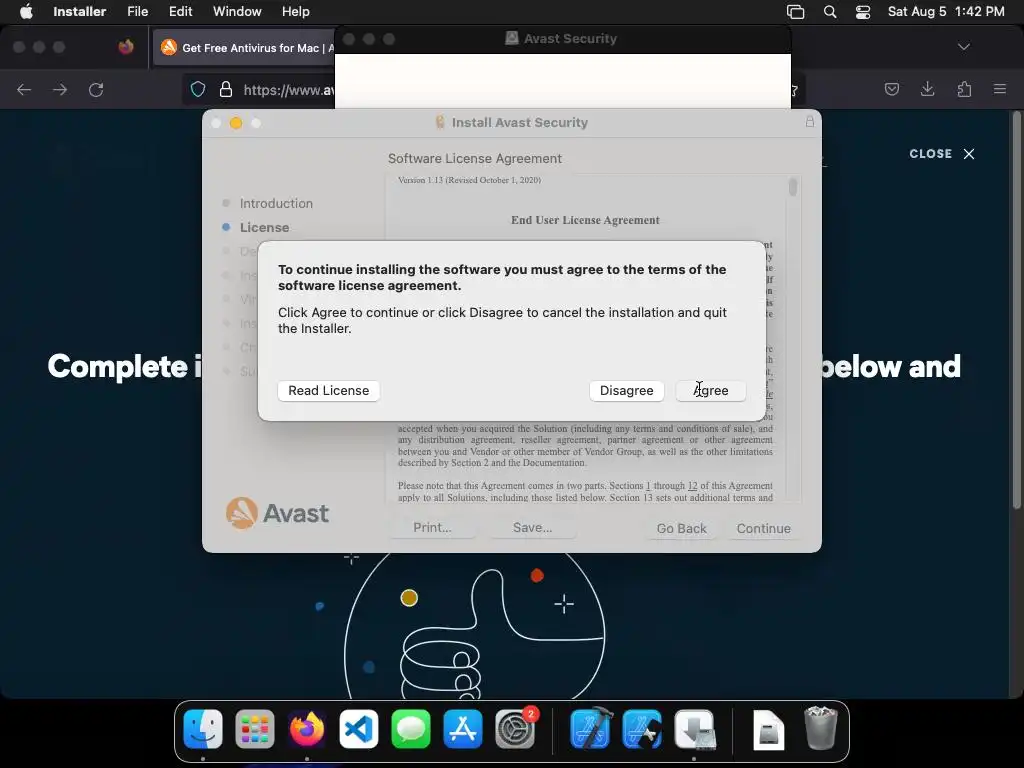
Task: Click the date and time in menu bar
Action: (x=946, y=12)
